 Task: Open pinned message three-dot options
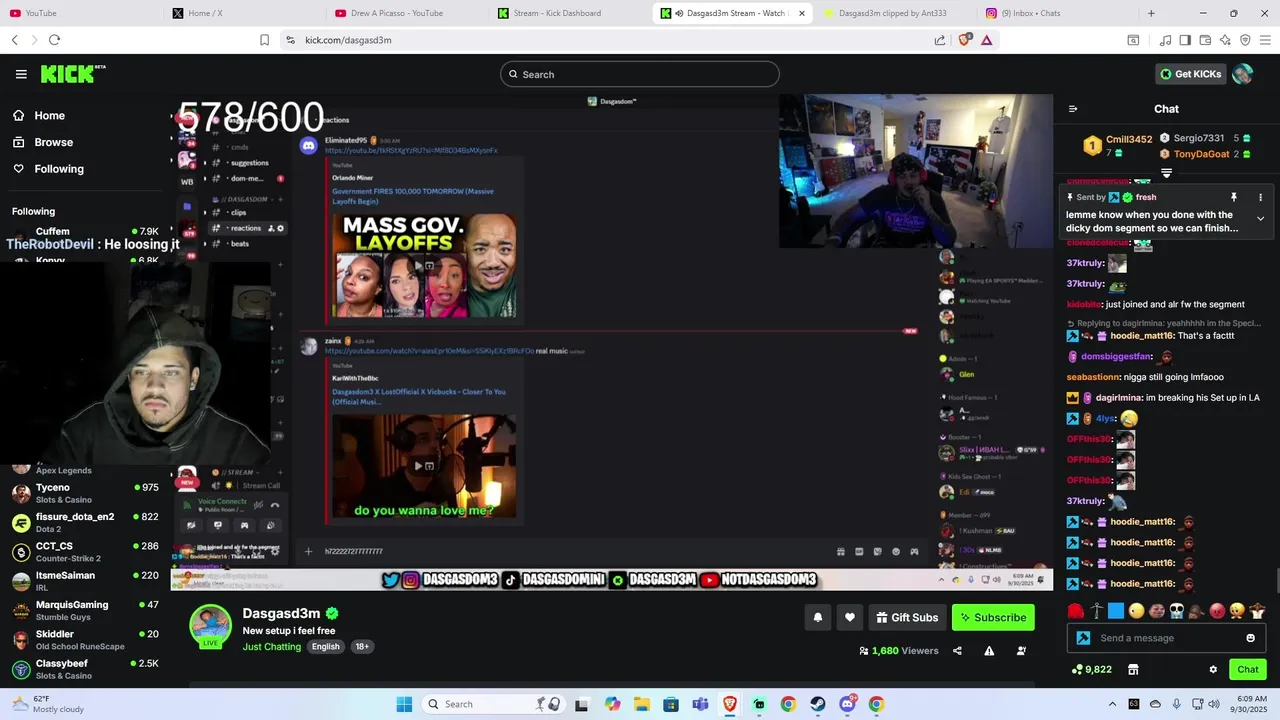point(1260,197)
